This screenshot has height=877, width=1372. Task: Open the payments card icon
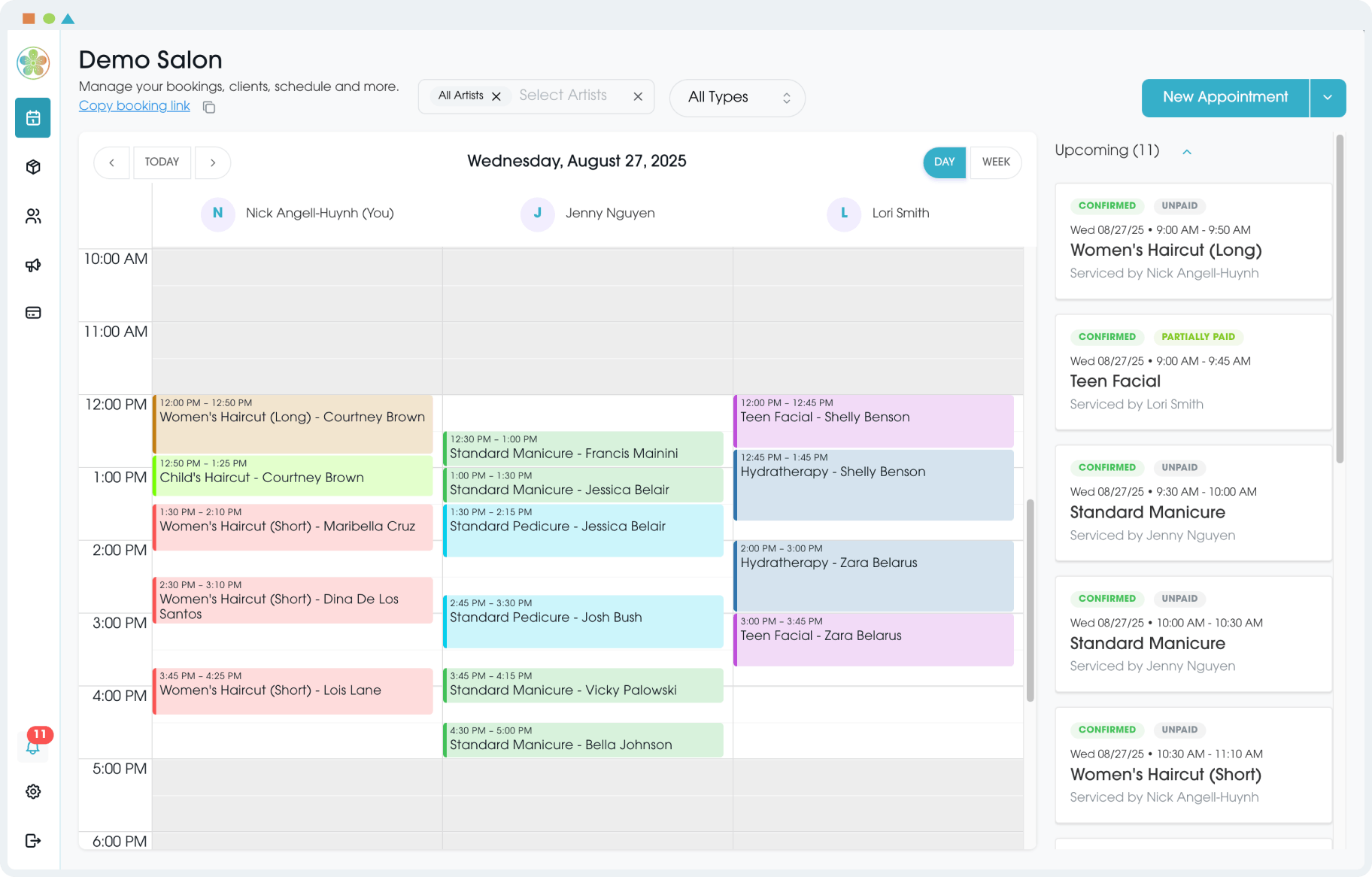click(33, 313)
